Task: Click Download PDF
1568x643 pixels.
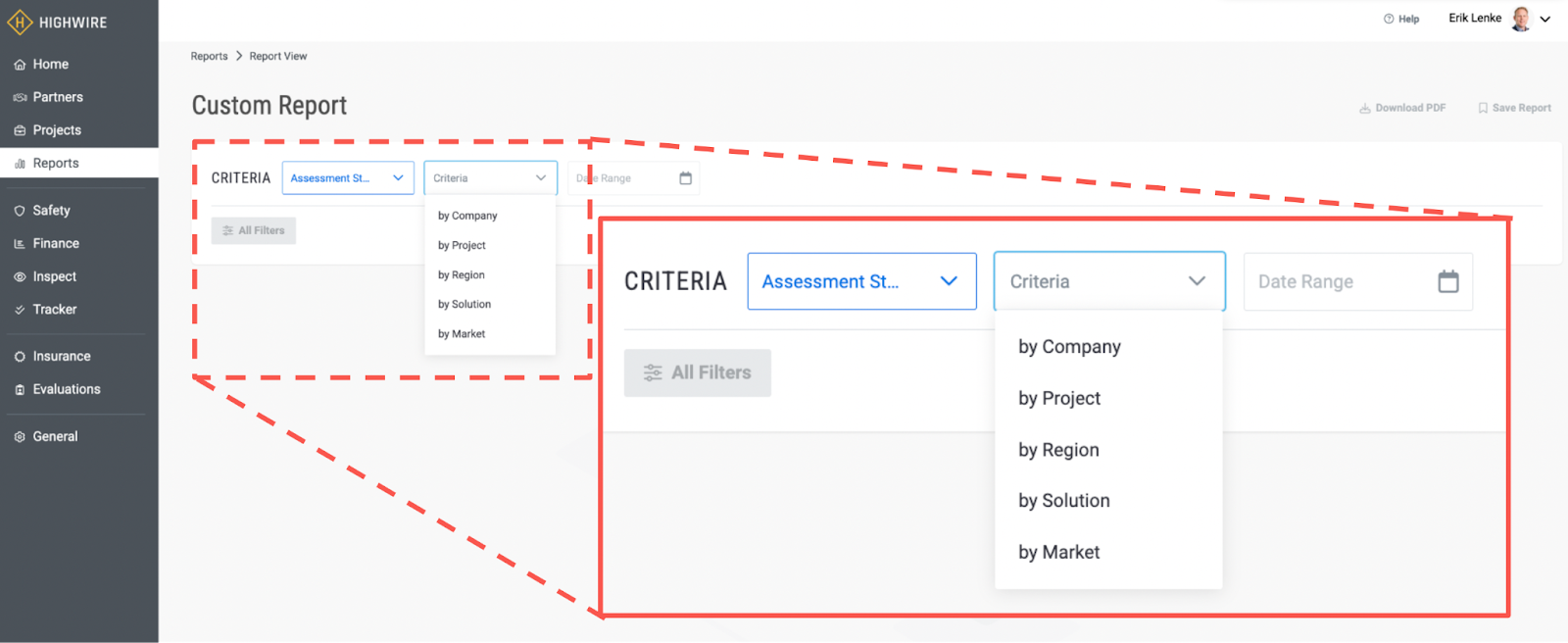Action: 1402,108
